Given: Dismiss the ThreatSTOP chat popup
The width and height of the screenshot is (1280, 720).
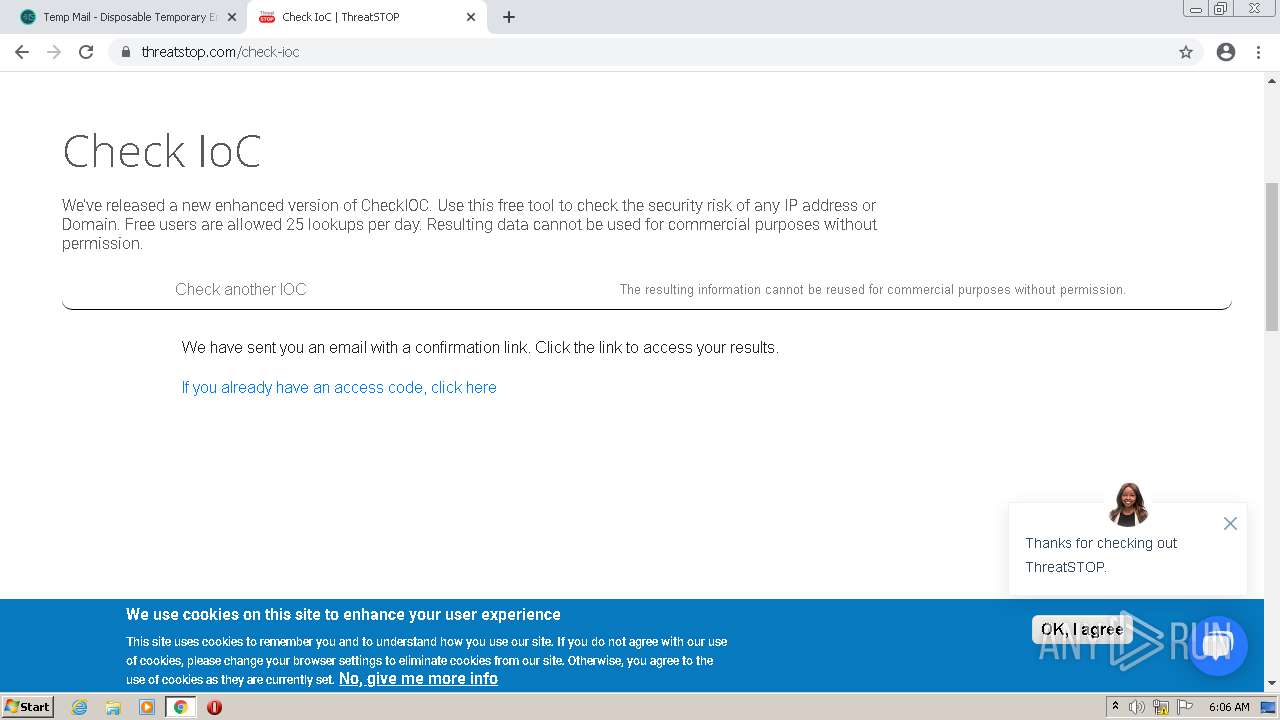Looking at the screenshot, I should [x=1230, y=523].
